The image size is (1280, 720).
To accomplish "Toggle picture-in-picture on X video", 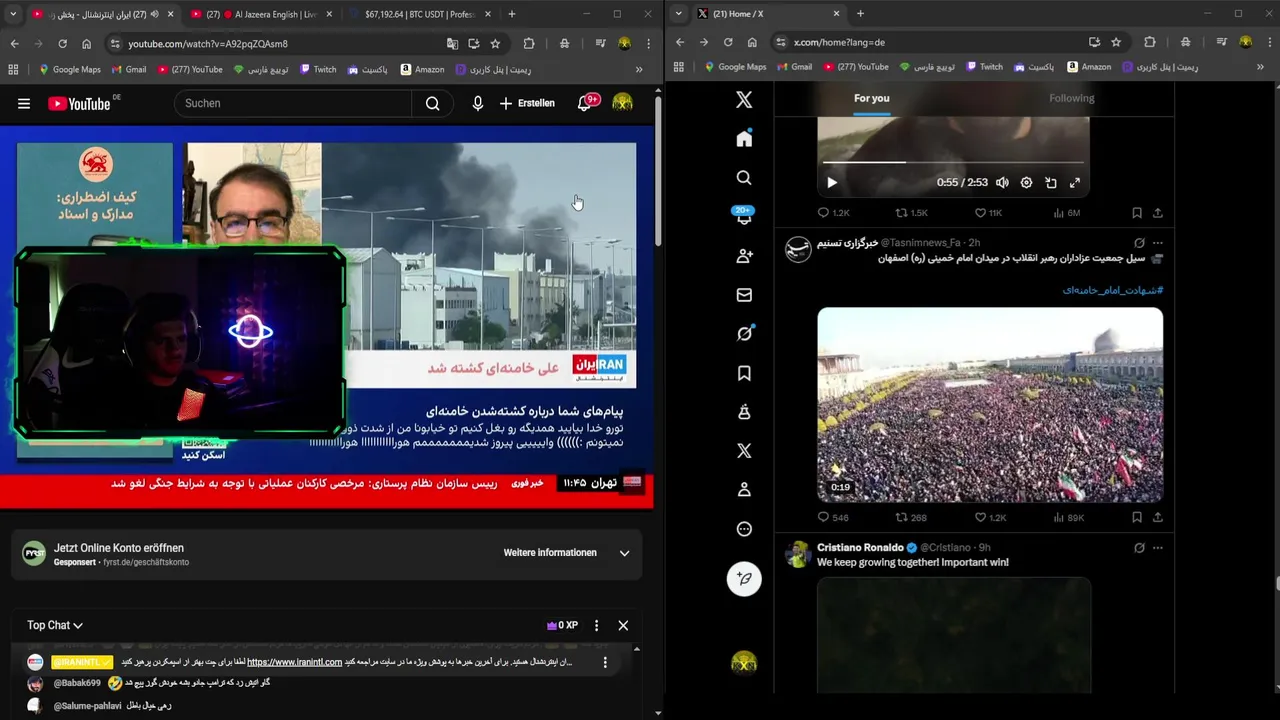I will tap(1051, 183).
